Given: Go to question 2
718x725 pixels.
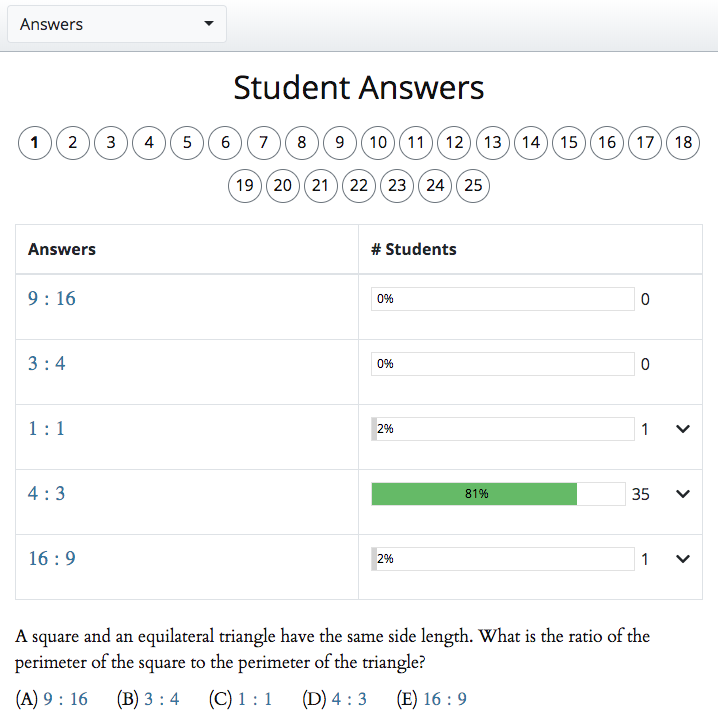Looking at the screenshot, I should (x=73, y=142).
